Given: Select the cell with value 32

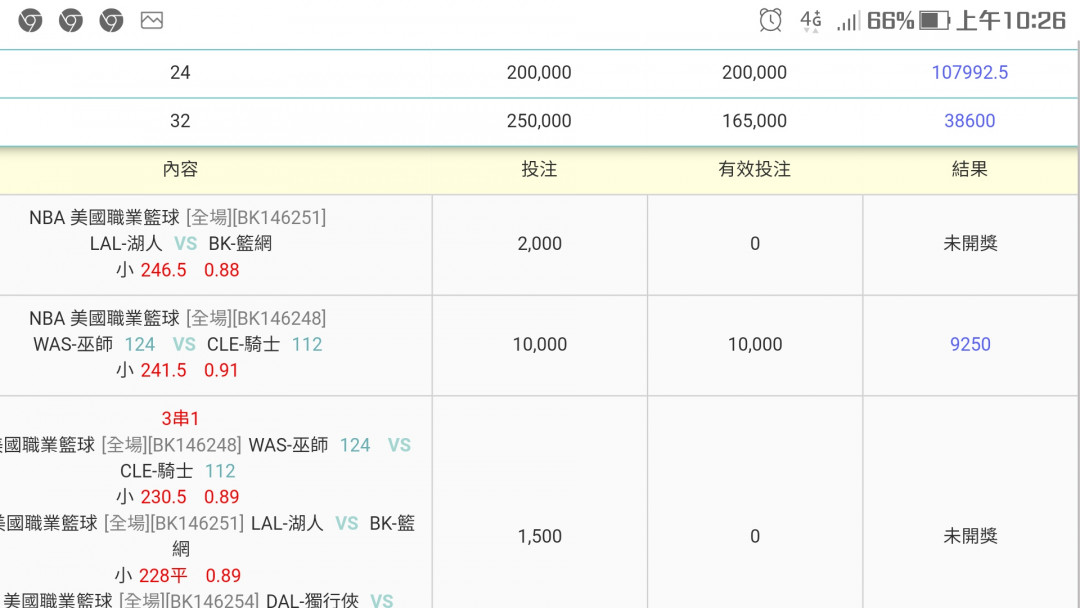Looking at the screenshot, I should tap(180, 120).
